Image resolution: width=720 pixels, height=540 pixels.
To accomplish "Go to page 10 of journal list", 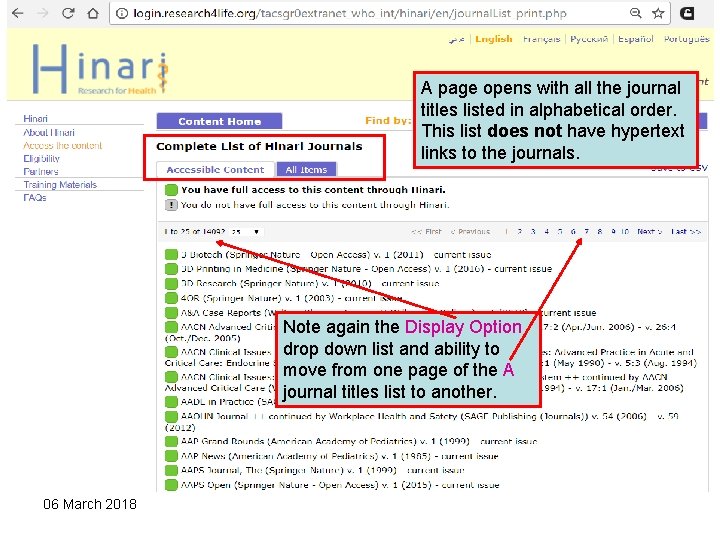I will [x=625, y=231].
